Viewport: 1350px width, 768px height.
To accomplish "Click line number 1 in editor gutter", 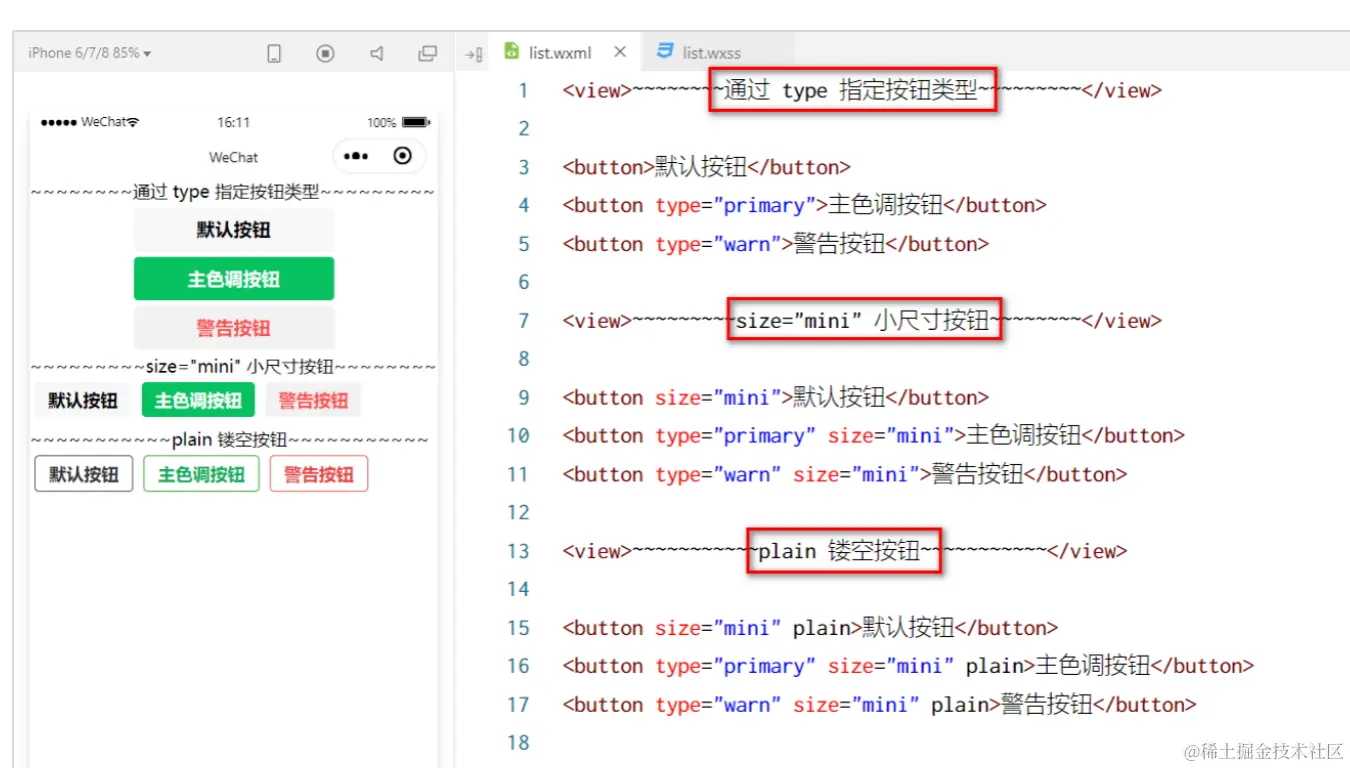I will [x=522, y=91].
